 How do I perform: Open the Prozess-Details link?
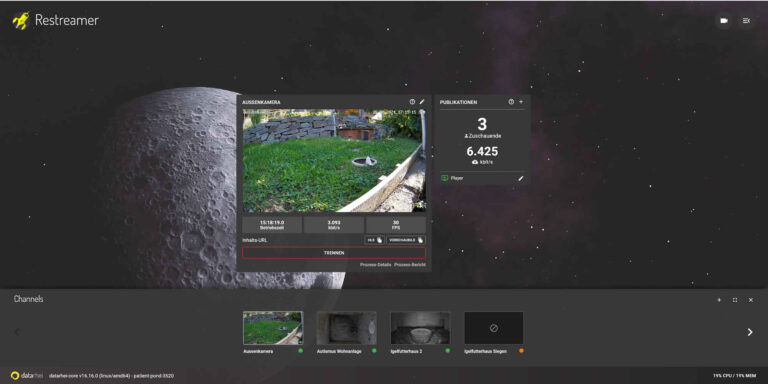click(376, 264)
